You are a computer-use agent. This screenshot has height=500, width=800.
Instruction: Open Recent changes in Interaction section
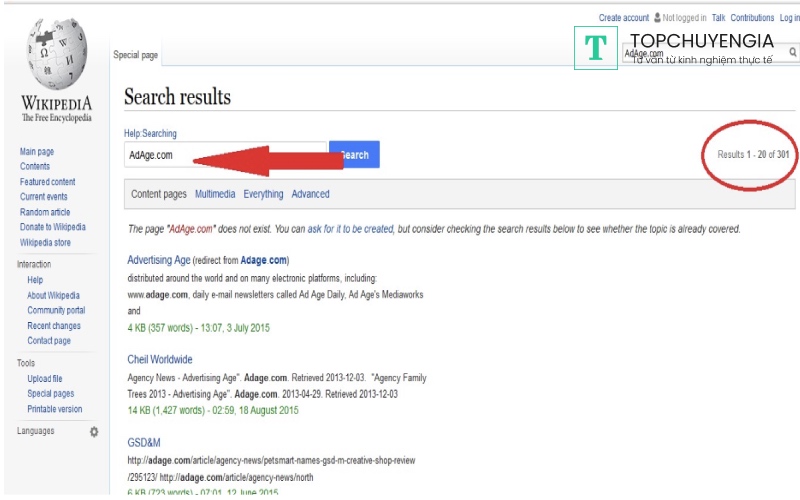click(54, 326)
